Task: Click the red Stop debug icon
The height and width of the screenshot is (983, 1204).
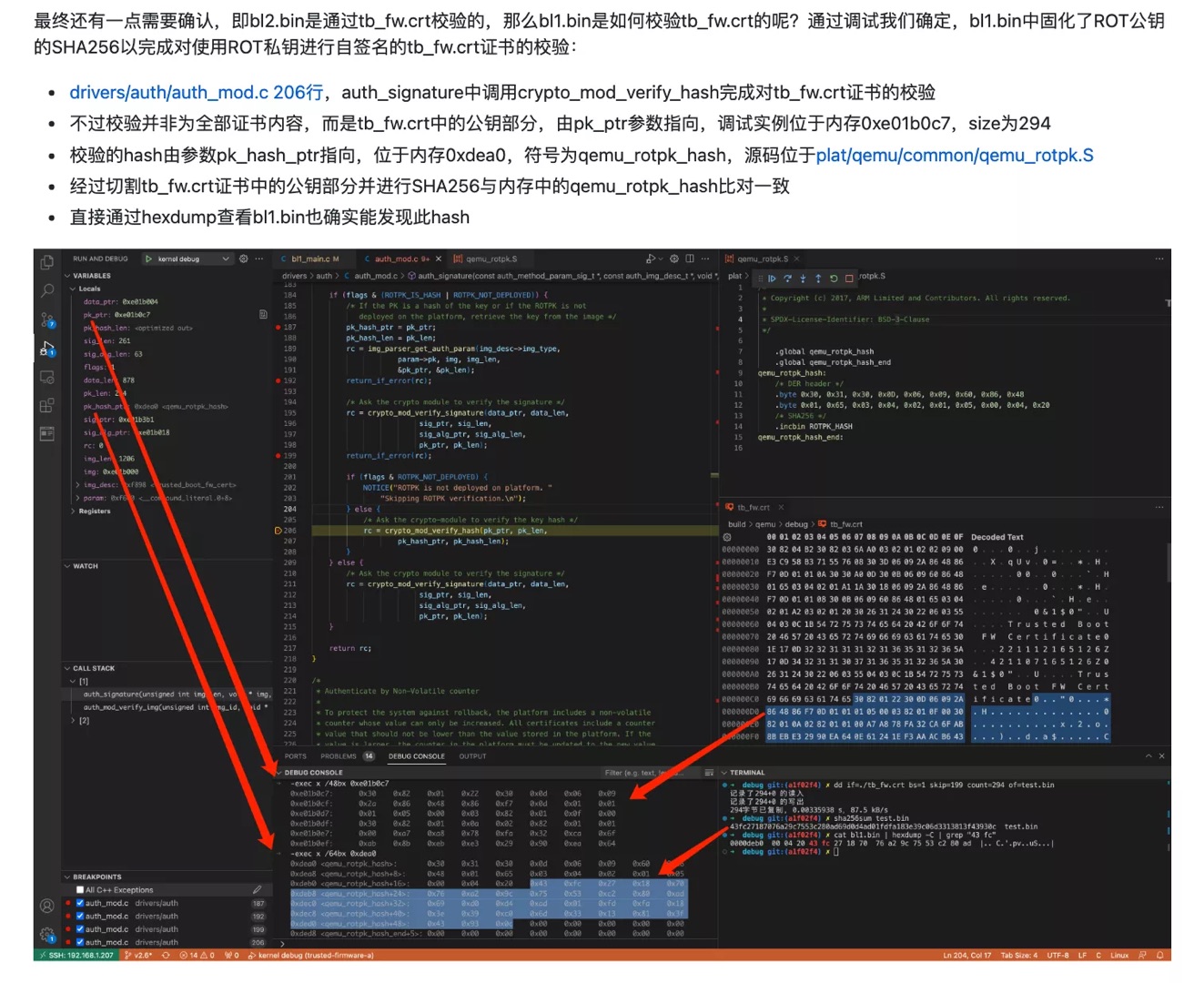Action: 849,279
